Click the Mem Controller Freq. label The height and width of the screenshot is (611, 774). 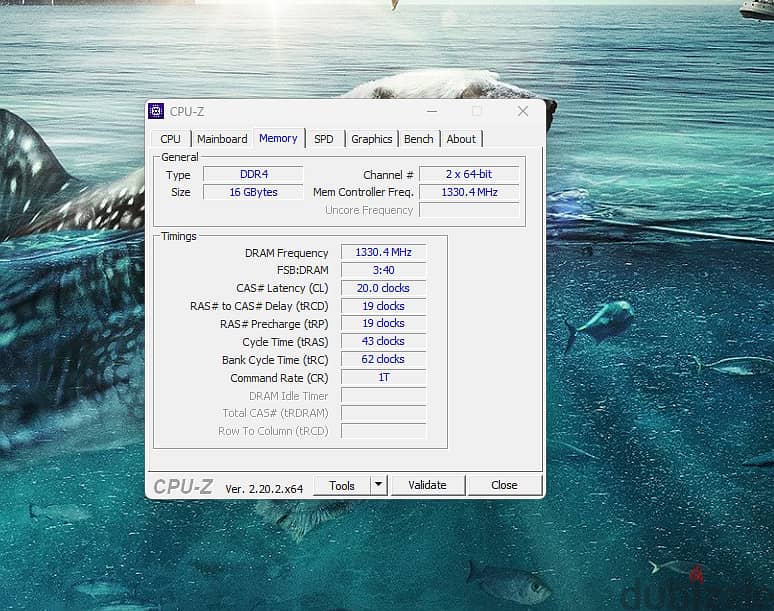[x=363, y=192]
